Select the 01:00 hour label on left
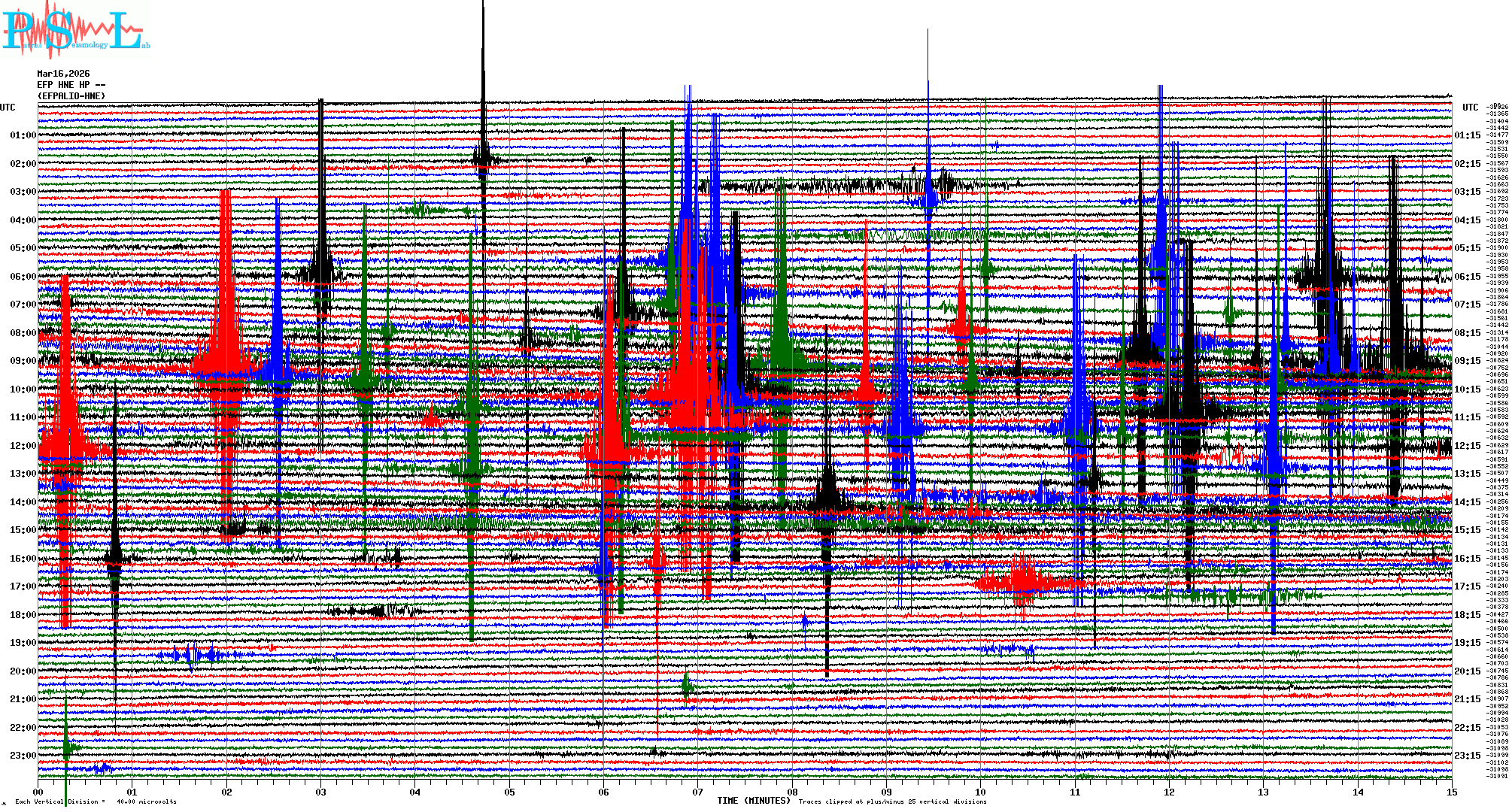This screenshot has width=1512, height=812. pyautogui.click(x=23, y=135)
